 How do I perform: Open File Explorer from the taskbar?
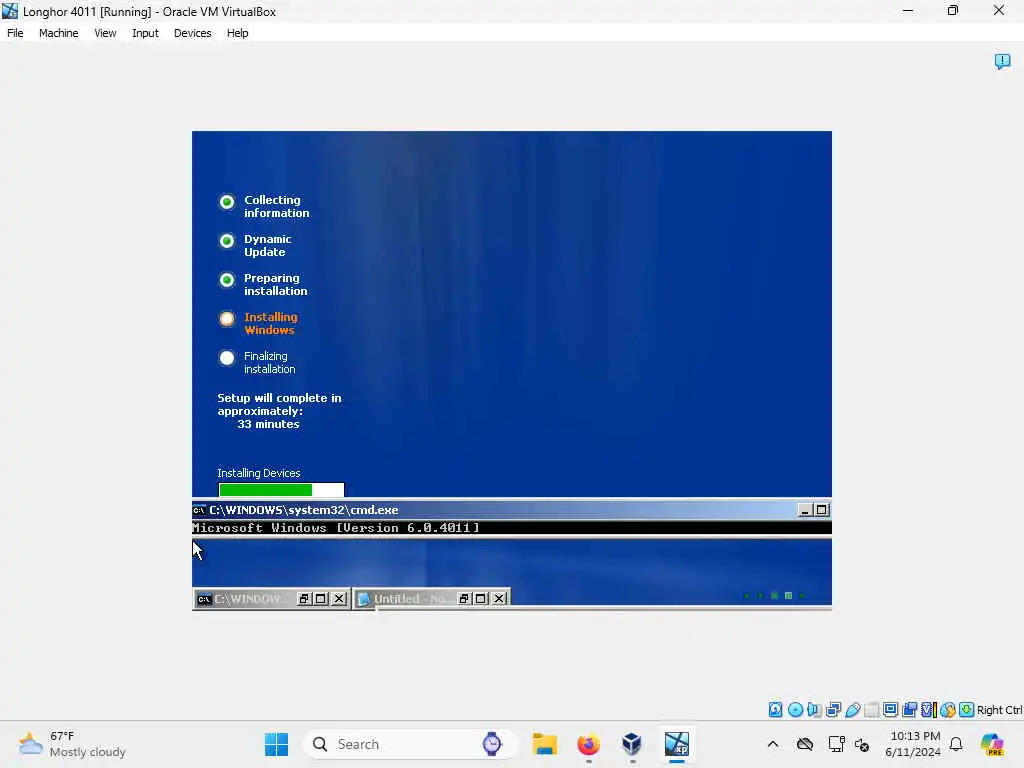pos(545,744)
